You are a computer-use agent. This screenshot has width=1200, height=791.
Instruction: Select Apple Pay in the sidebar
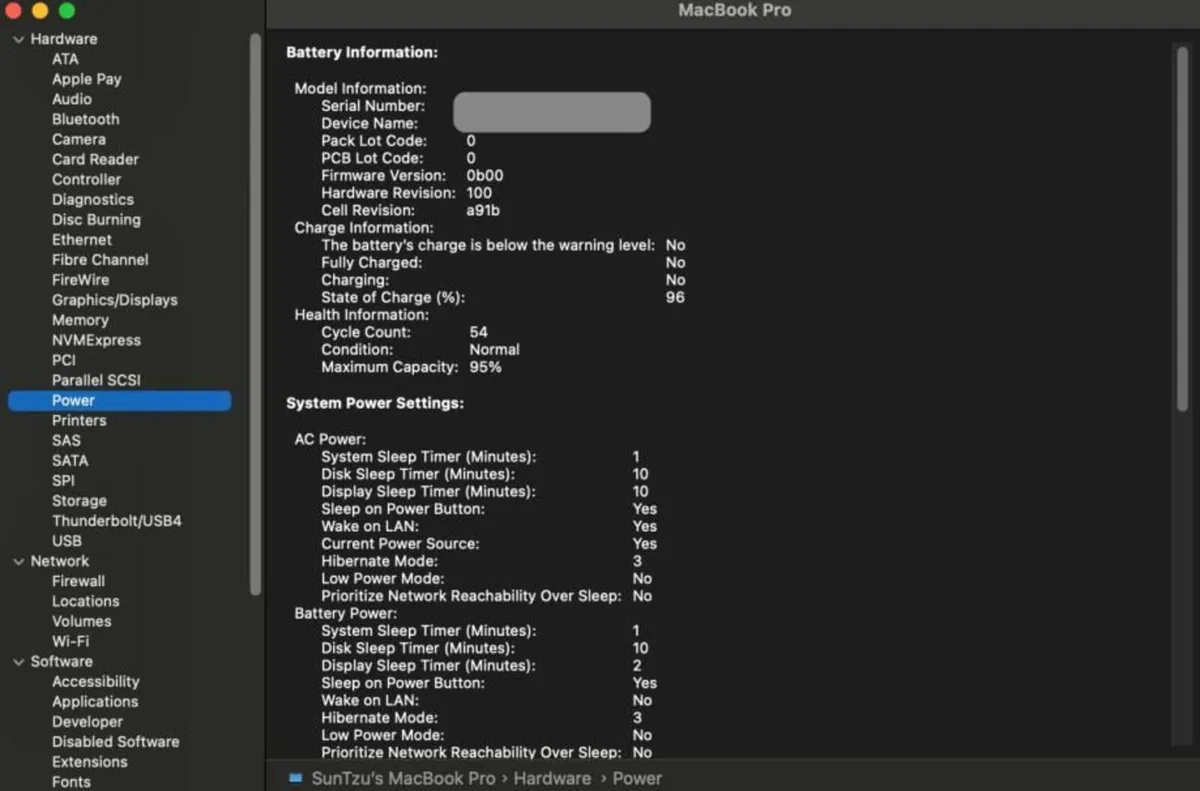pos(87,79)
